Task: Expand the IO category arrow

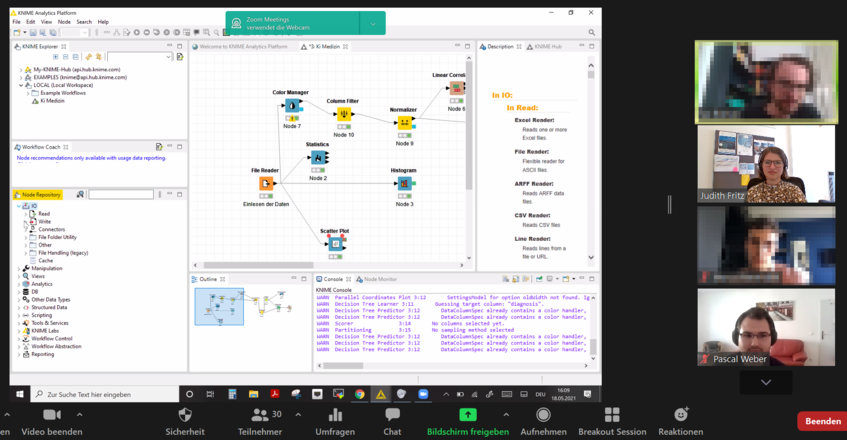Action: [x=19, y=206]
